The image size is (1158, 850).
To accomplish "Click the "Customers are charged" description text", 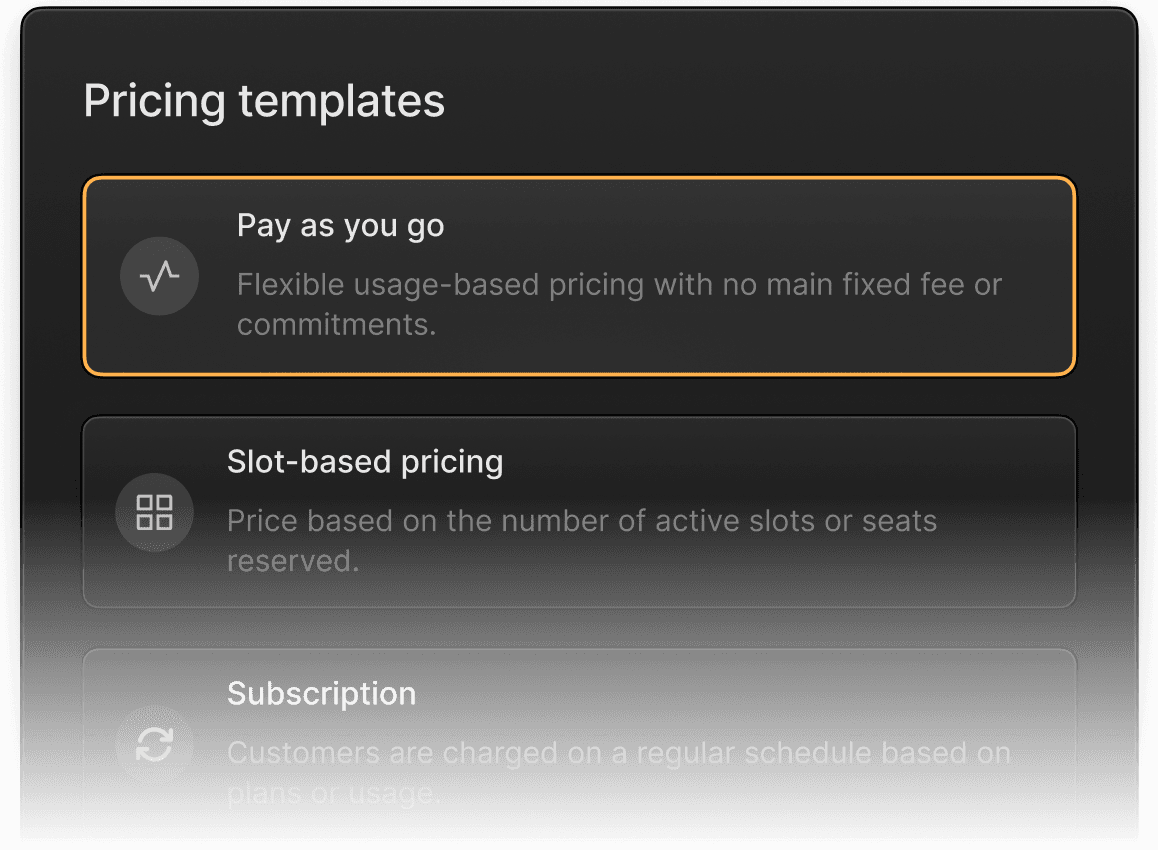I will click(x=618, y=753).
